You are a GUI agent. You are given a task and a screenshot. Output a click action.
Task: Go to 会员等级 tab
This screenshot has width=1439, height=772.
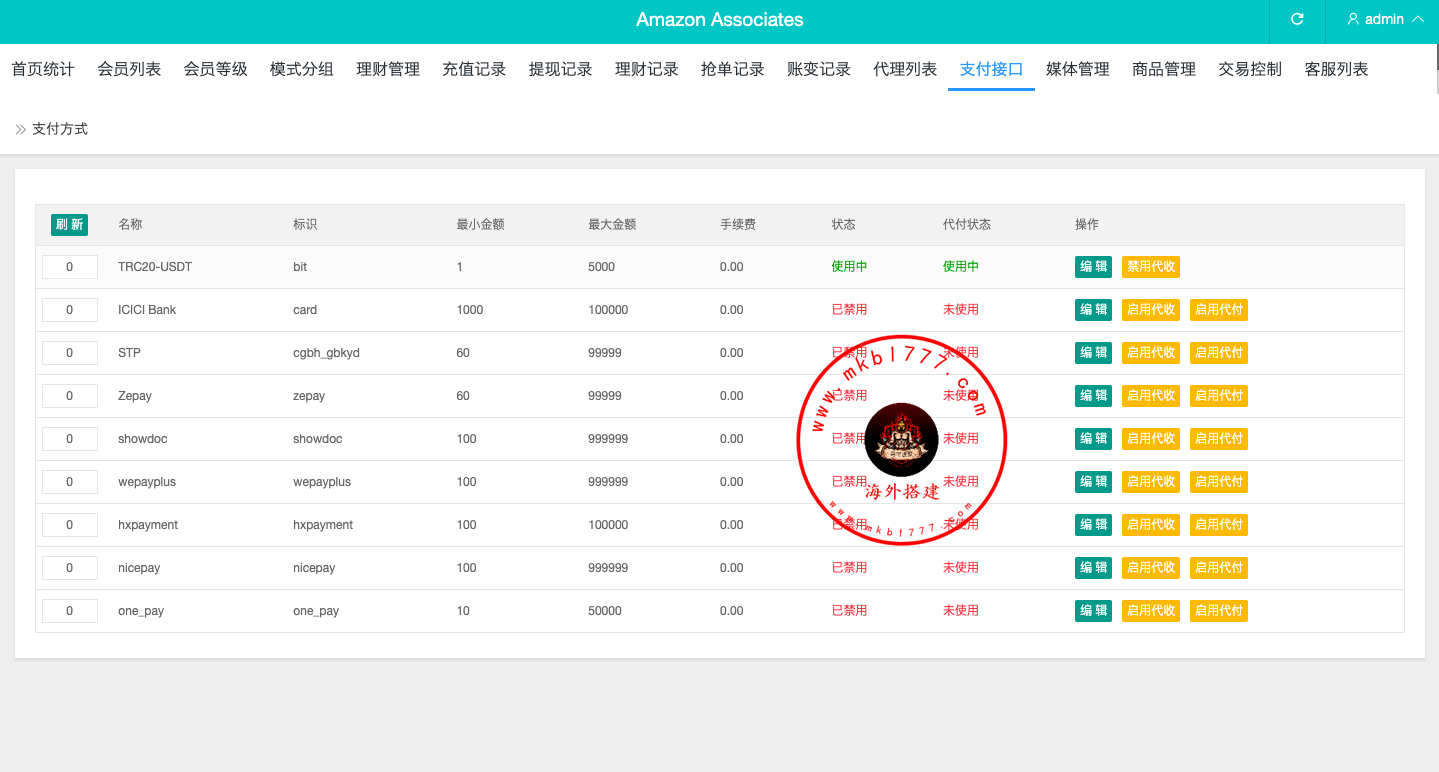pos(215,69)
